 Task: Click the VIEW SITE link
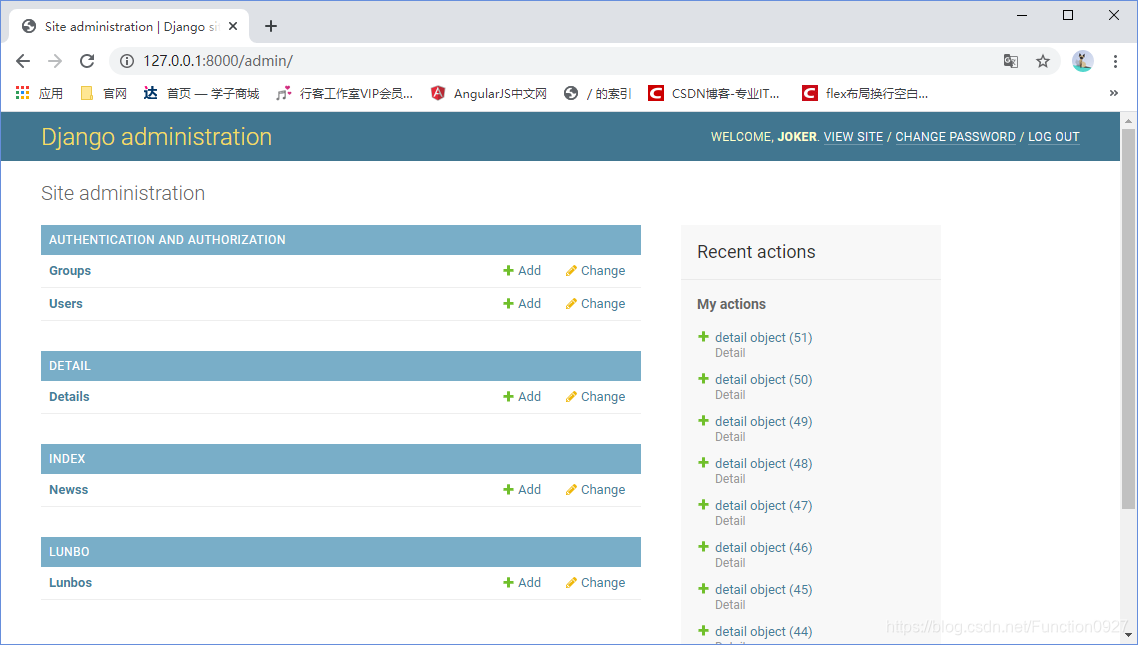pyautogui.click(x=854, y=137)
